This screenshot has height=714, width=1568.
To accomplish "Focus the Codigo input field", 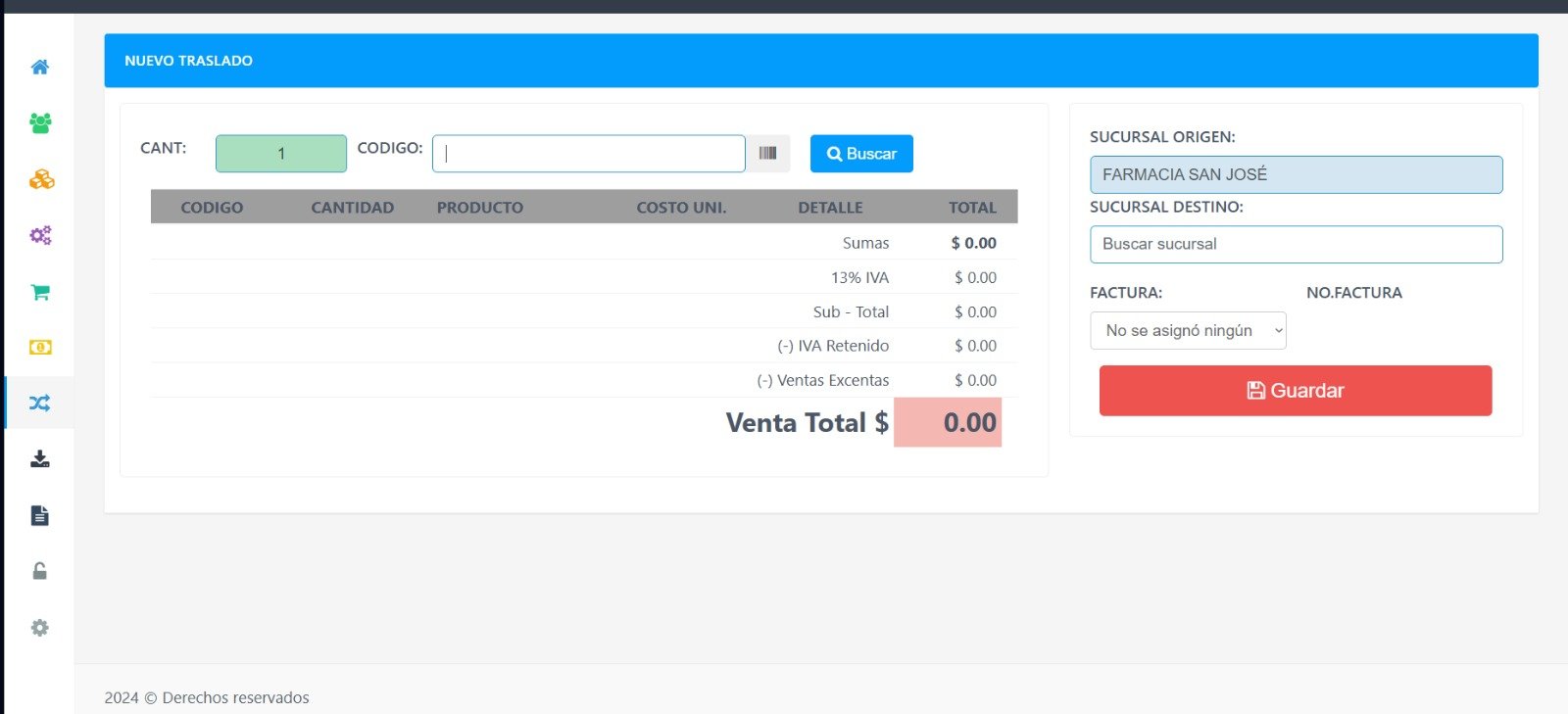I will point(588,154).
